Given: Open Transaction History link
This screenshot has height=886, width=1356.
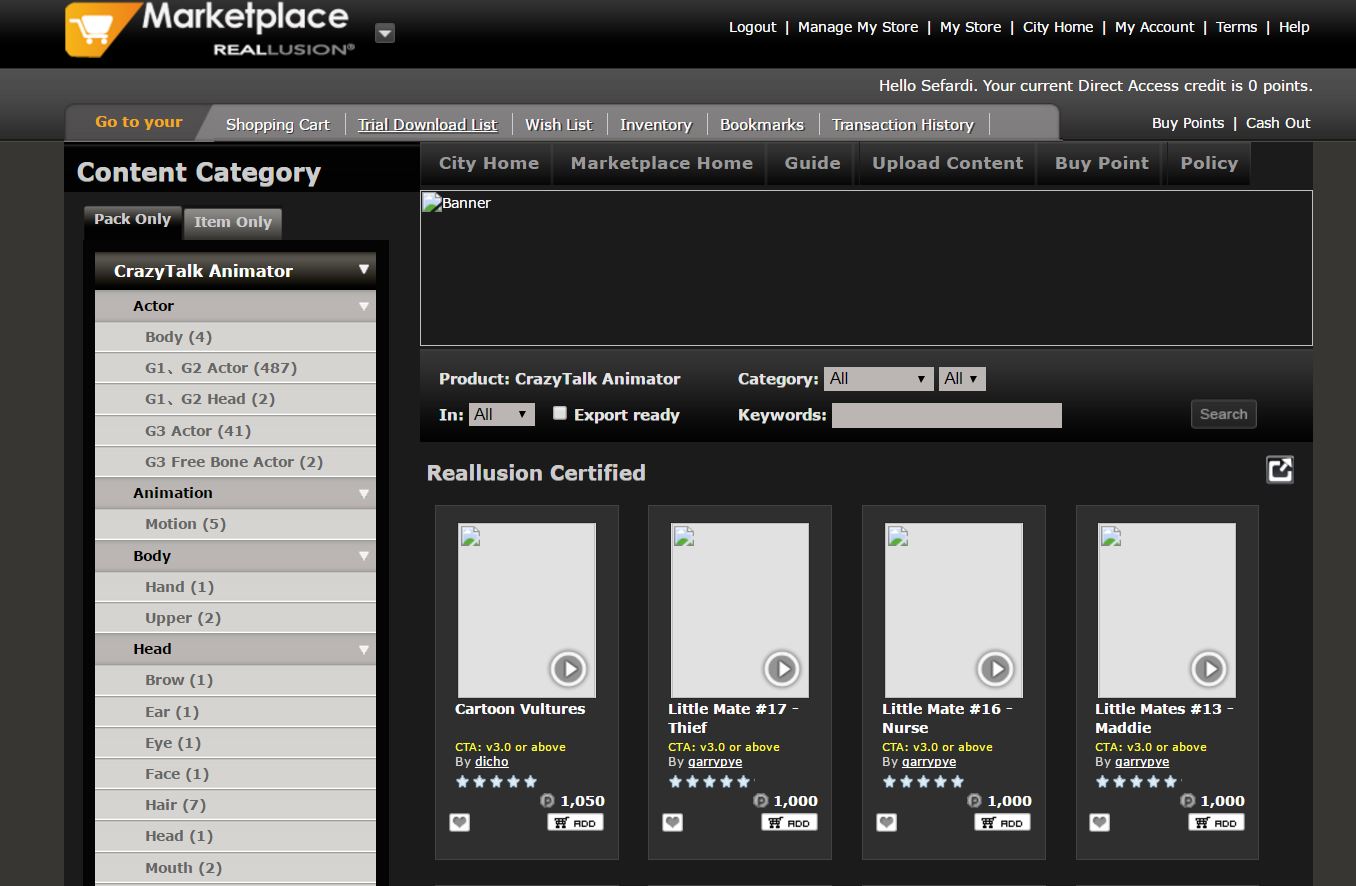Looking at the screenshot, I should click(x=903, y=125).
